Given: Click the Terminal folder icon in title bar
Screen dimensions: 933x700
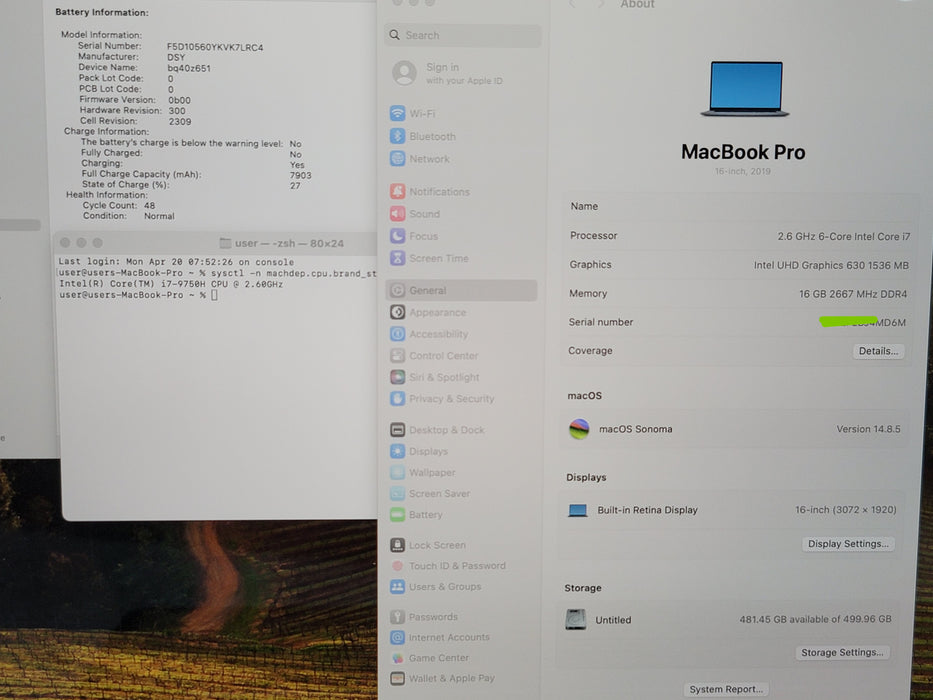Looking at the screenshot, I should 225,243.
